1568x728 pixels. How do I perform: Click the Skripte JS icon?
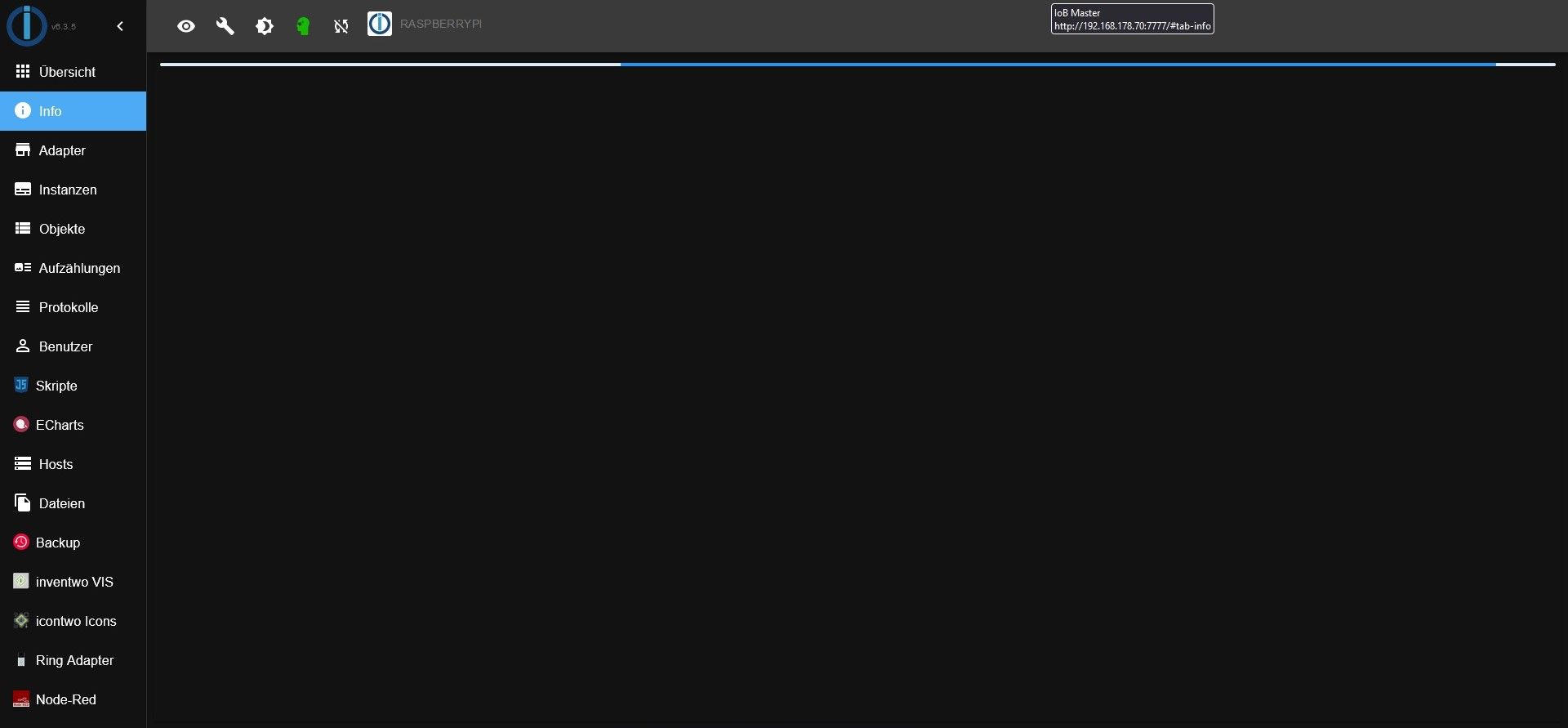click(21, 385)
